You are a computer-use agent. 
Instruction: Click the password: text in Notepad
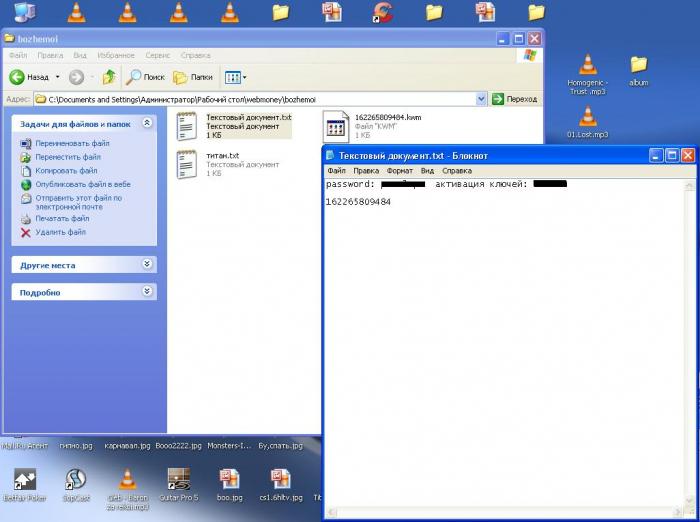[x=350, y=184]
